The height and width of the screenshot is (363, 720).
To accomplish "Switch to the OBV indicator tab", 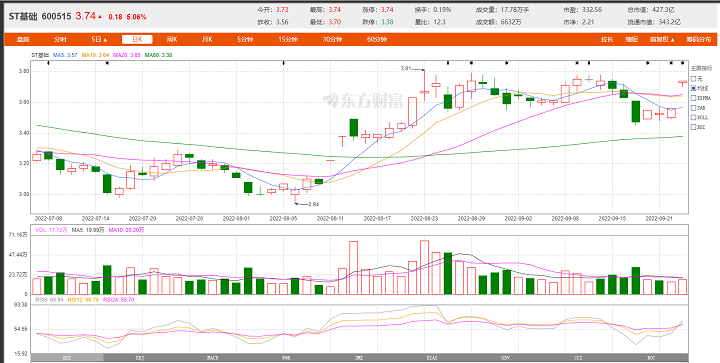I will (x=505, y=357).
